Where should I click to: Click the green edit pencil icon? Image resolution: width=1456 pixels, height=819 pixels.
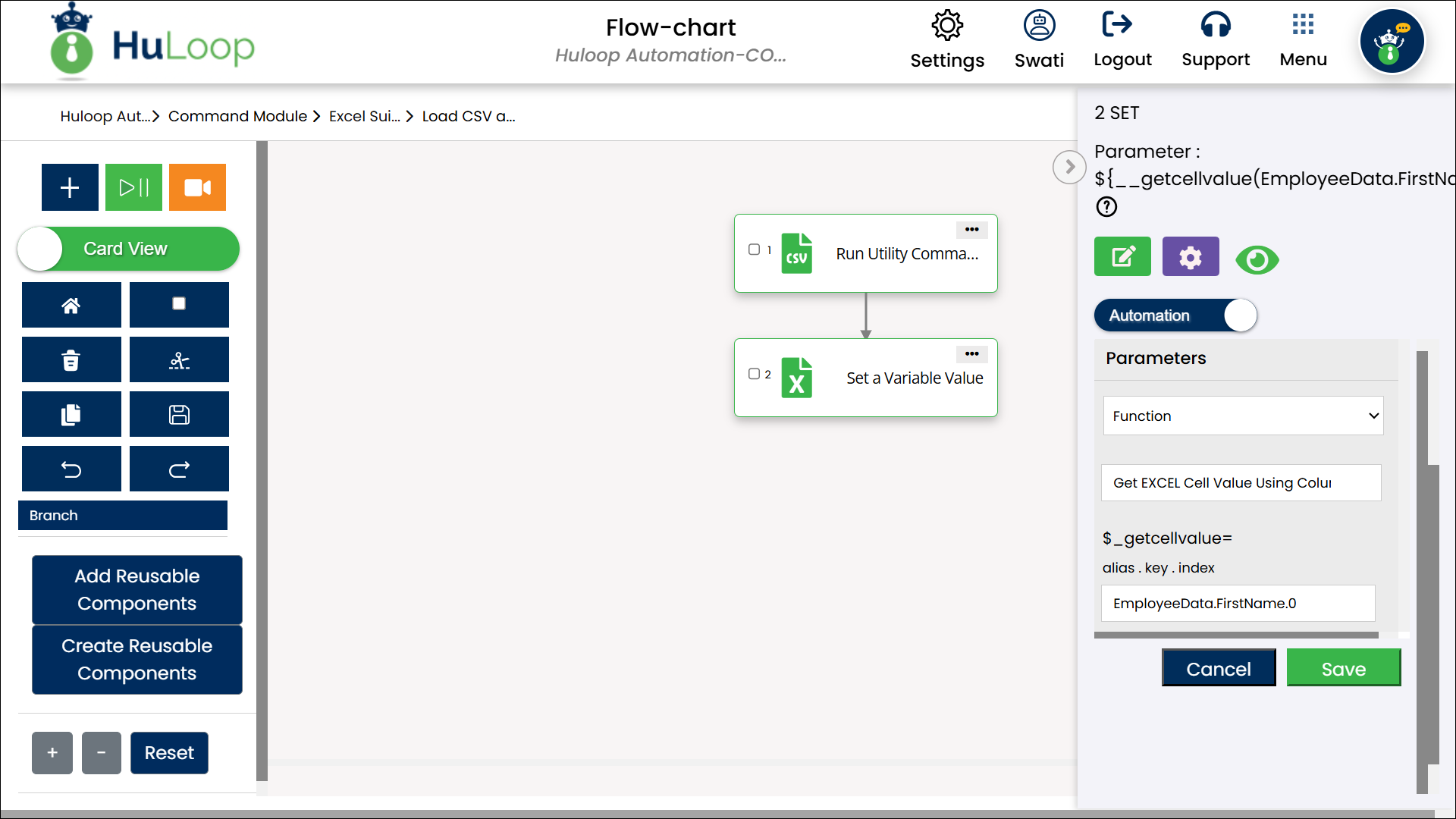[x=1122, y=257]
